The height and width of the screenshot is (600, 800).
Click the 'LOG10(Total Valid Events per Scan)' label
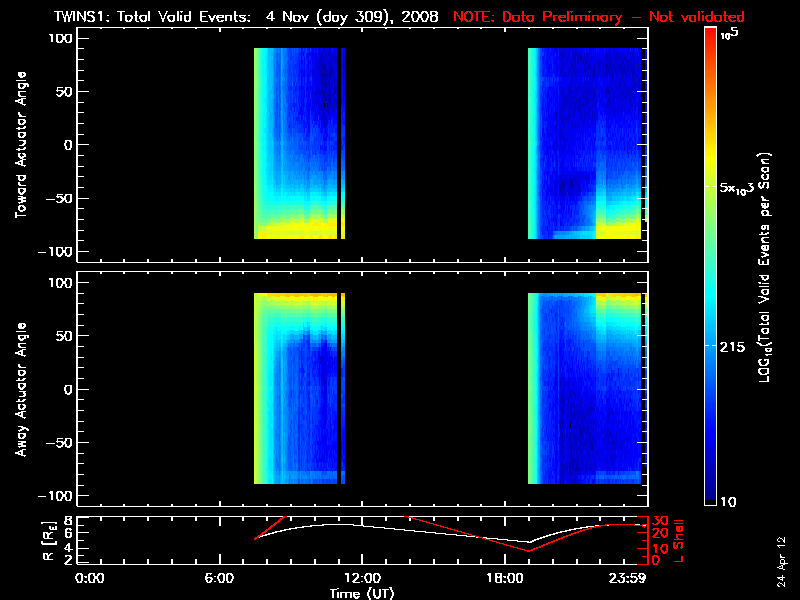pos(772,265)
